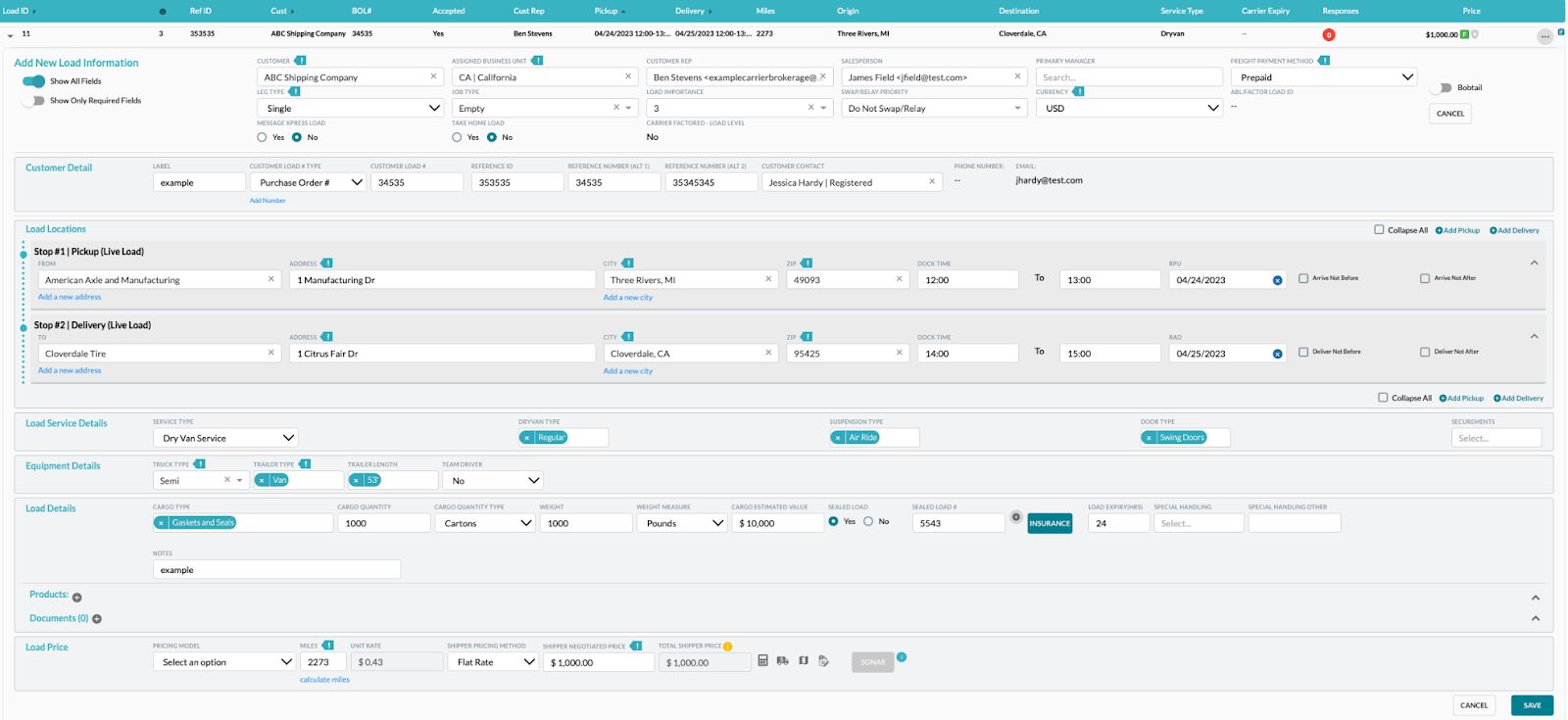Click the Primary Manager search field

coord(1129,77)
